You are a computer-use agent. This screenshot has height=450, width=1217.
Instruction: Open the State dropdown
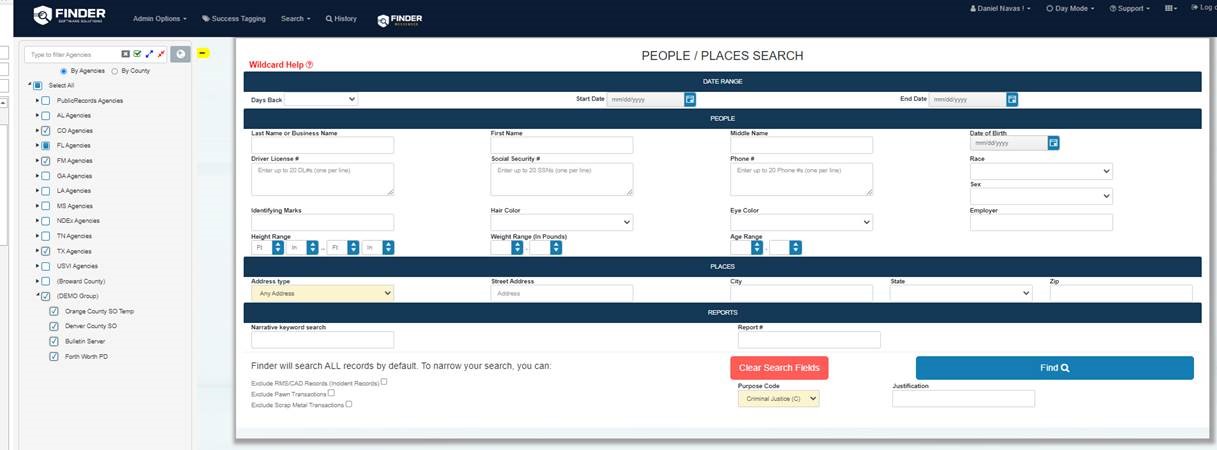point(961,293)
